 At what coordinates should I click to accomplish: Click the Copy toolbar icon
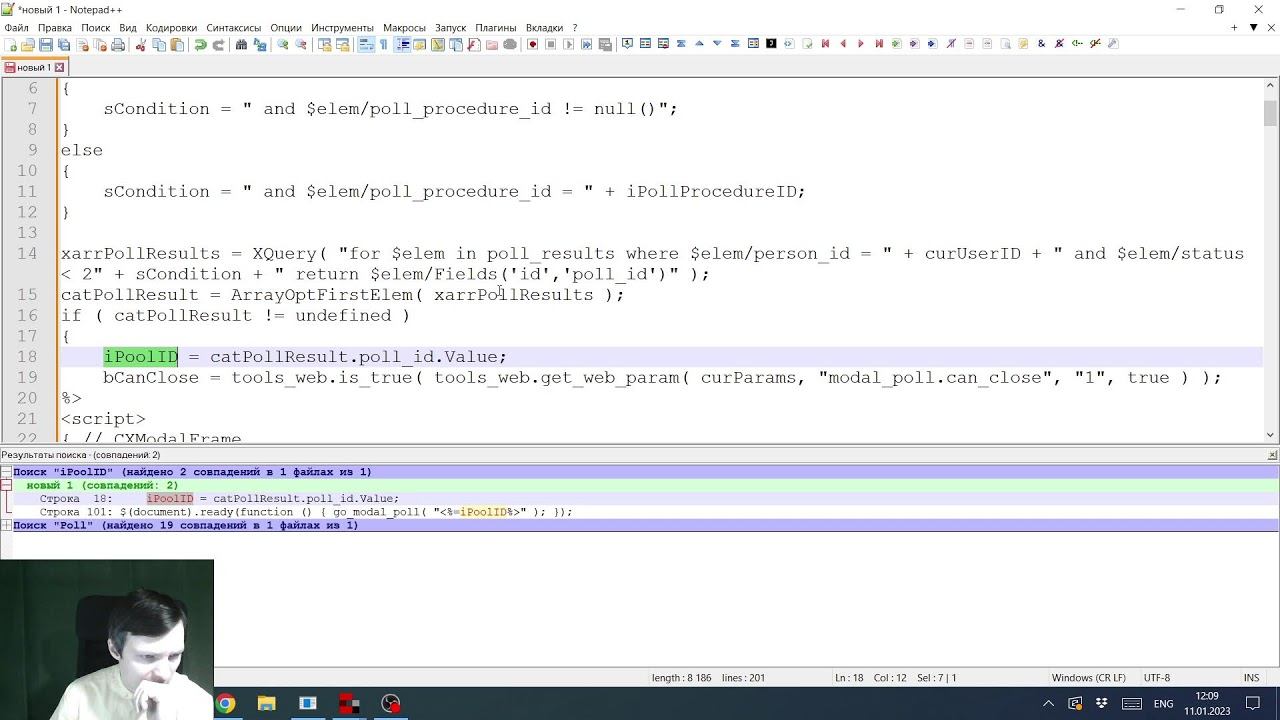click(159, 44)
